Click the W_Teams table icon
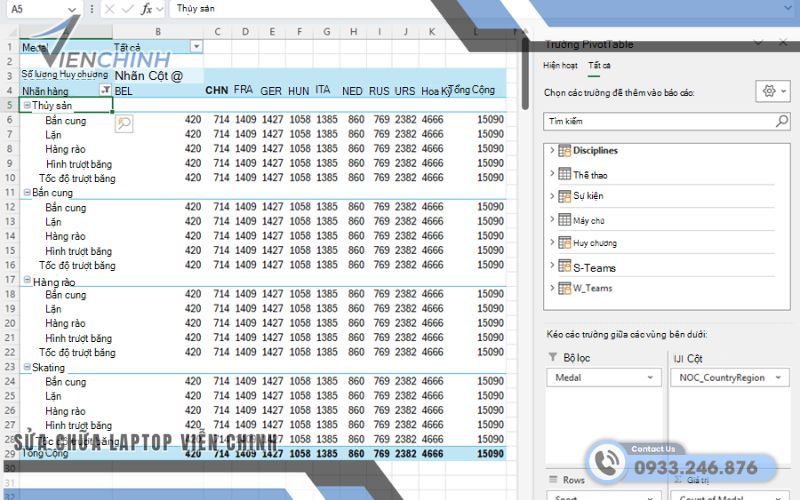Viewport: 800px width, 500px height. (564, 288)
